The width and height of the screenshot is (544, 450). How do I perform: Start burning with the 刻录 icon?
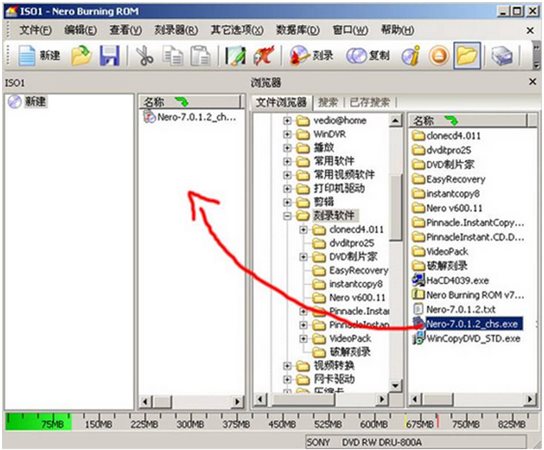(299, 56)
